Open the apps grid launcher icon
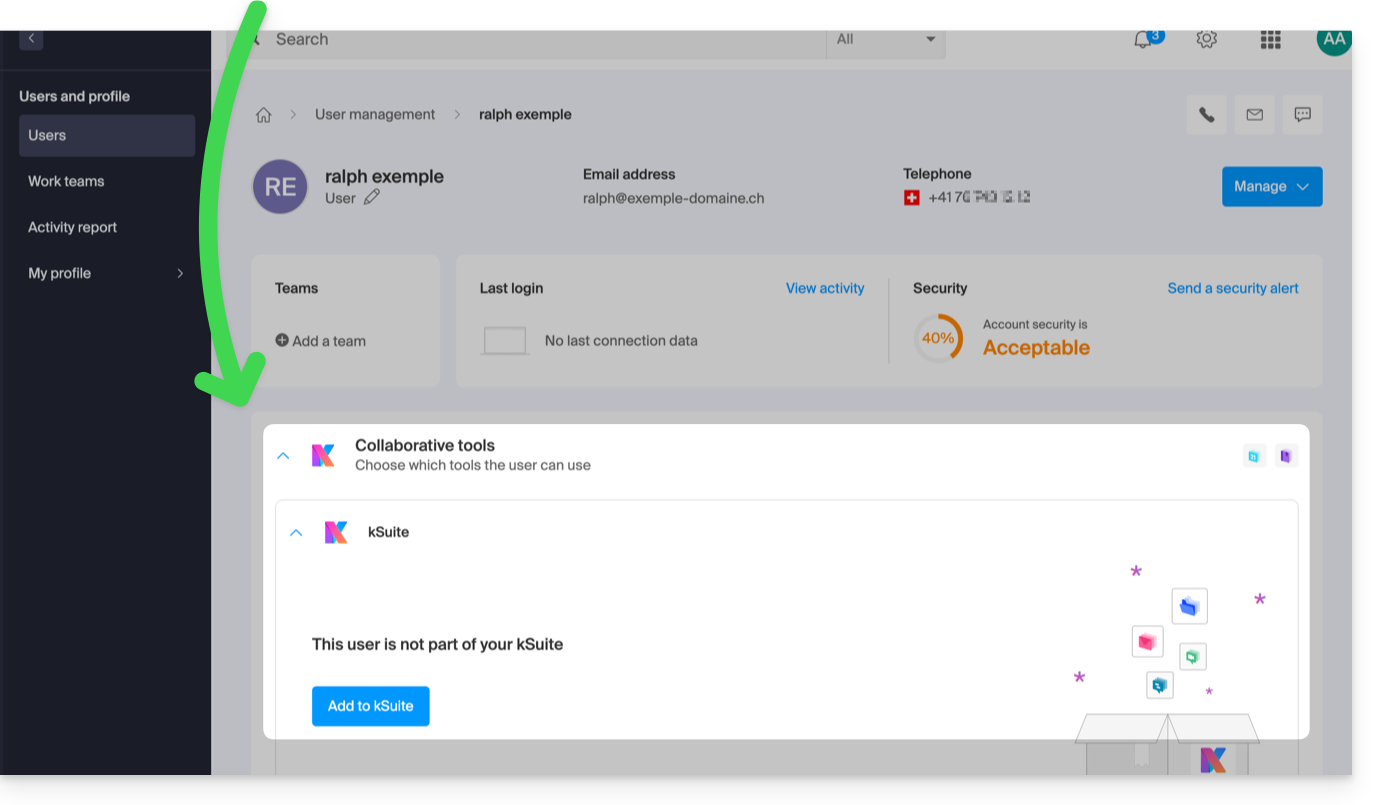Viewport: 1382px width, 805px height. pyautogui.click(x=1270, y=39)
